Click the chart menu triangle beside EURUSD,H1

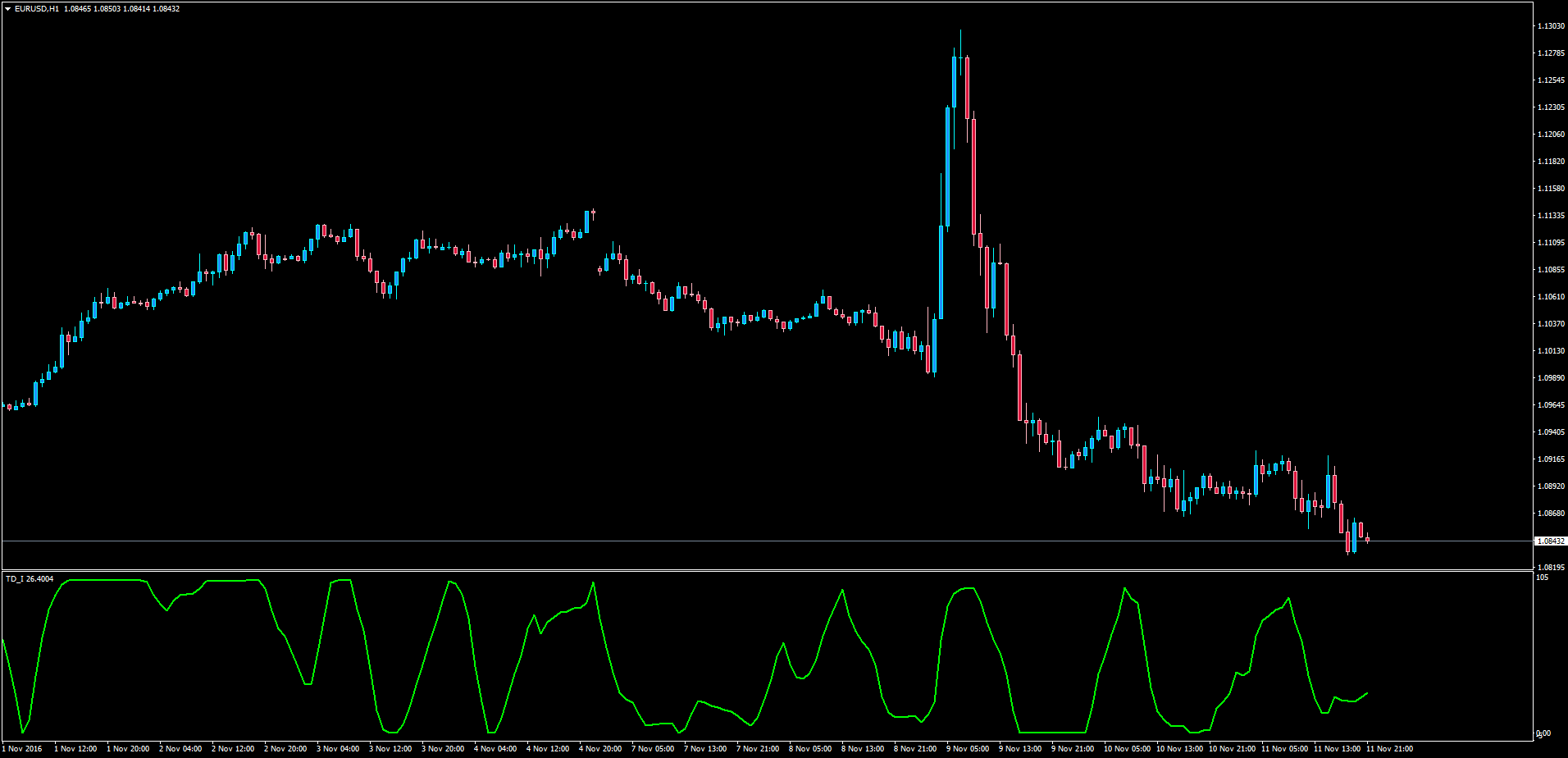(x=7, y=9)
